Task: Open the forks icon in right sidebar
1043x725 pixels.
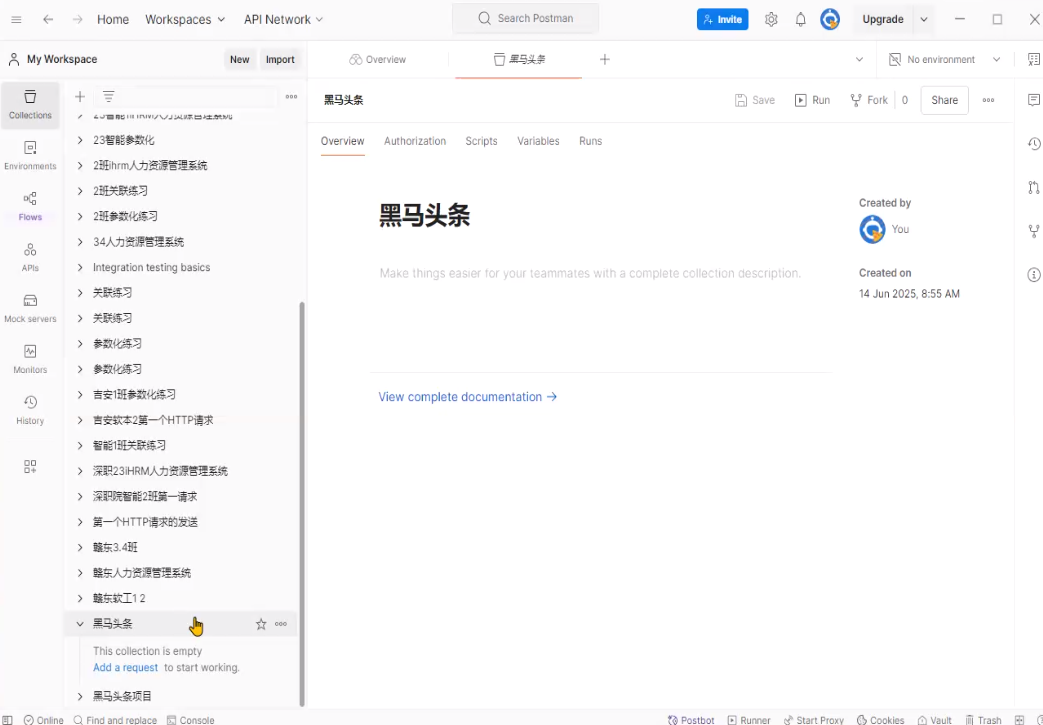Action: click(x=1033, y=231)
